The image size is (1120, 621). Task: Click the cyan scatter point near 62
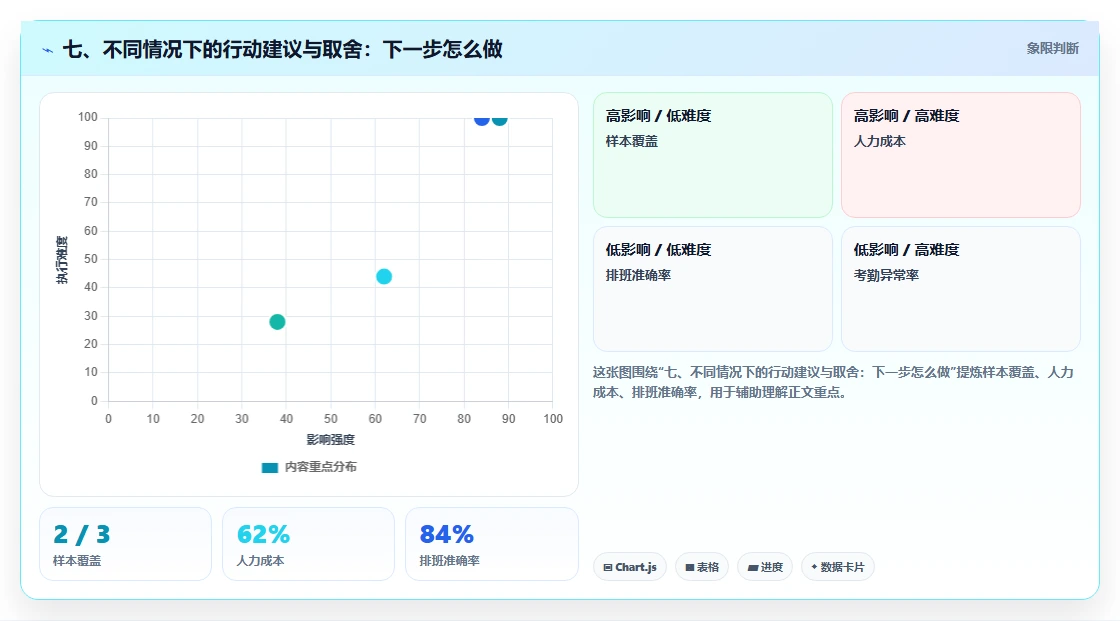(384, 277)
